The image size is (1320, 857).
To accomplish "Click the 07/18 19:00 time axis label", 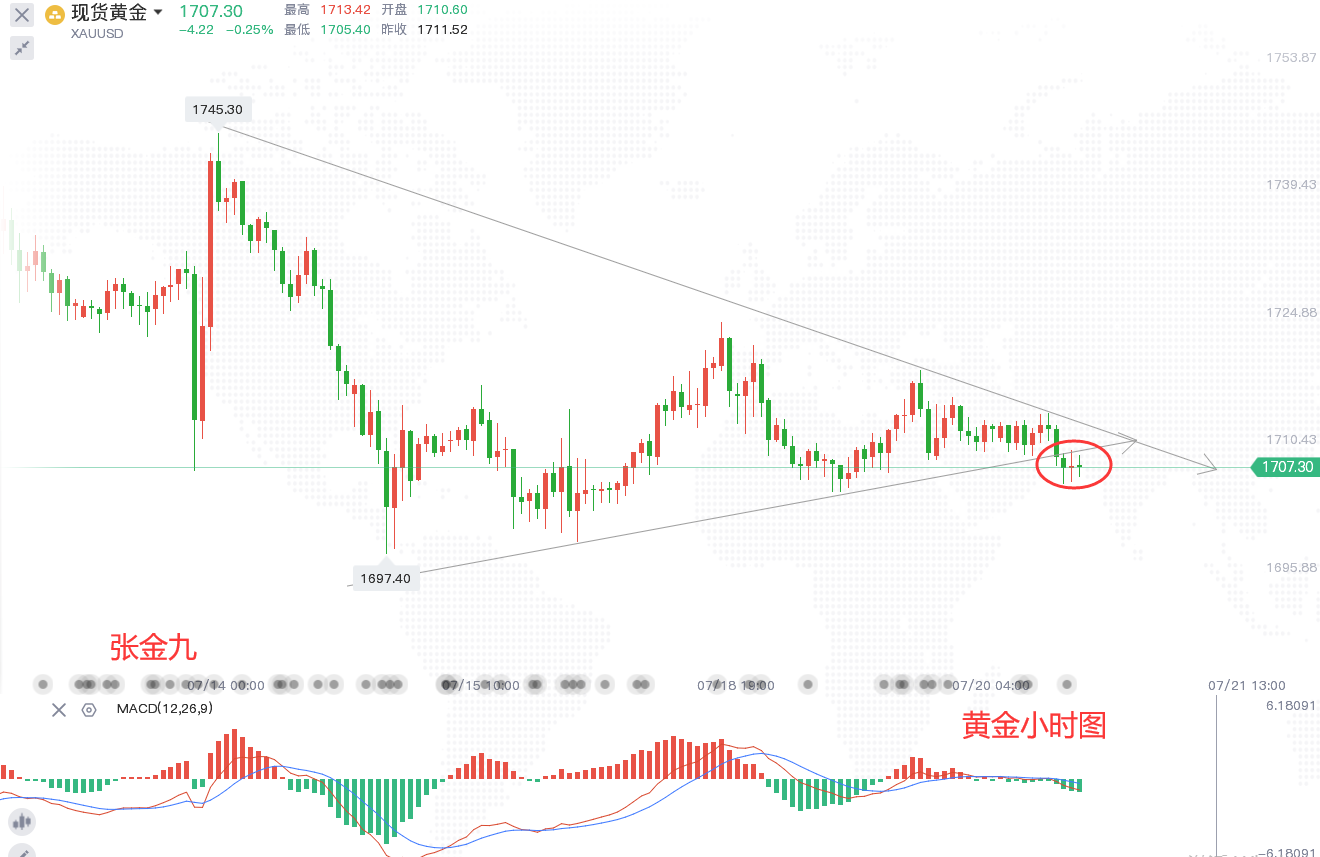I will click(736, 686).
